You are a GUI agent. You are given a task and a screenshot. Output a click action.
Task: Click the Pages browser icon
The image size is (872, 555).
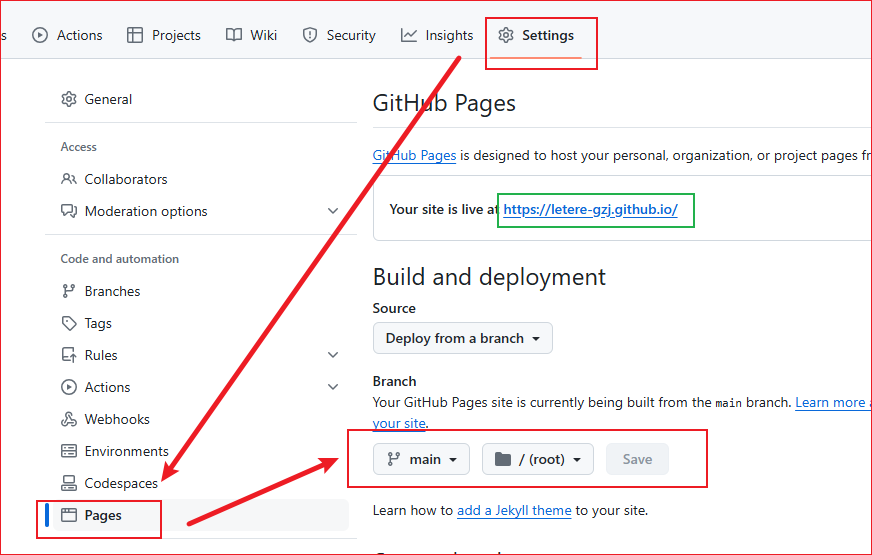(x=69, y=515)
